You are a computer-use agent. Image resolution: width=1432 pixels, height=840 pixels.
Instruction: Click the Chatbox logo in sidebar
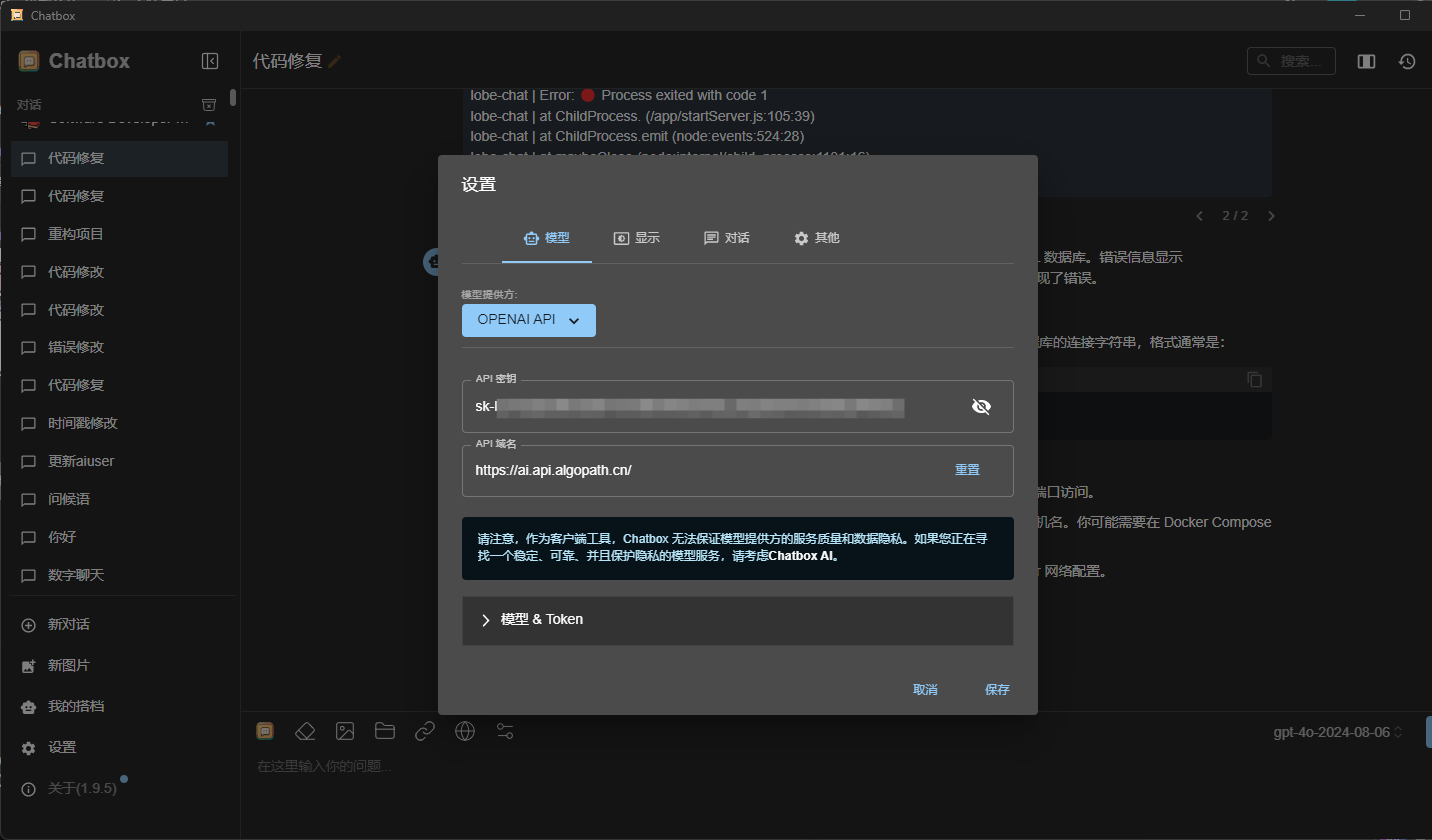pyautogui.click(x=29, y=61)
